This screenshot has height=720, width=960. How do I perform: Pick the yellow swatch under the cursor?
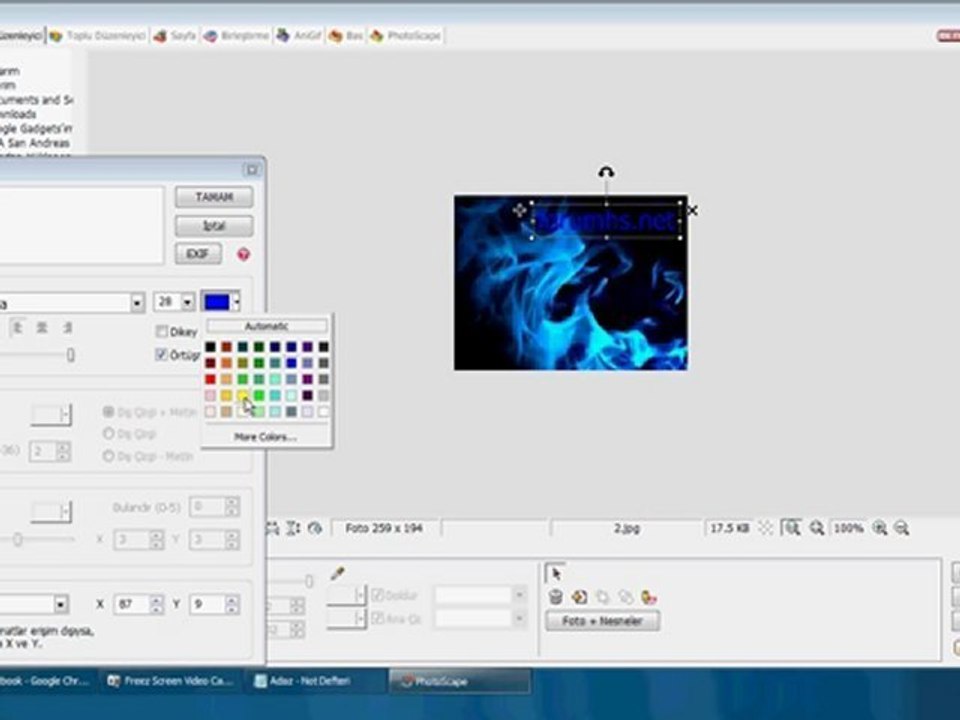pos(242,396)
